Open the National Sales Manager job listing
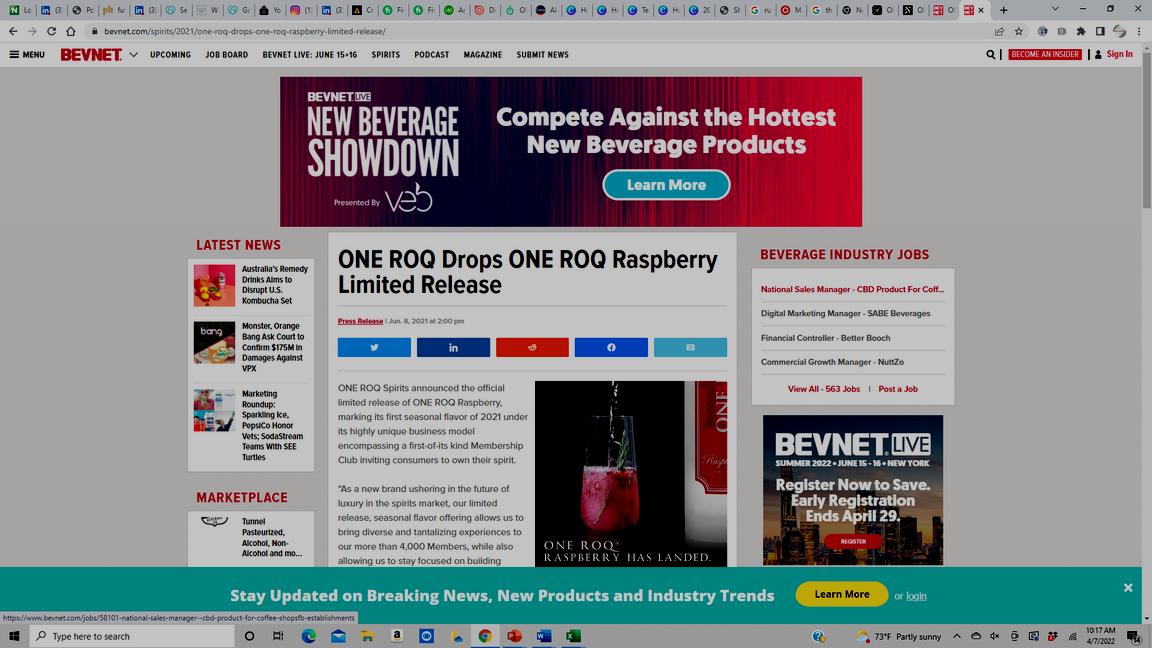 (x=852, y=289)
